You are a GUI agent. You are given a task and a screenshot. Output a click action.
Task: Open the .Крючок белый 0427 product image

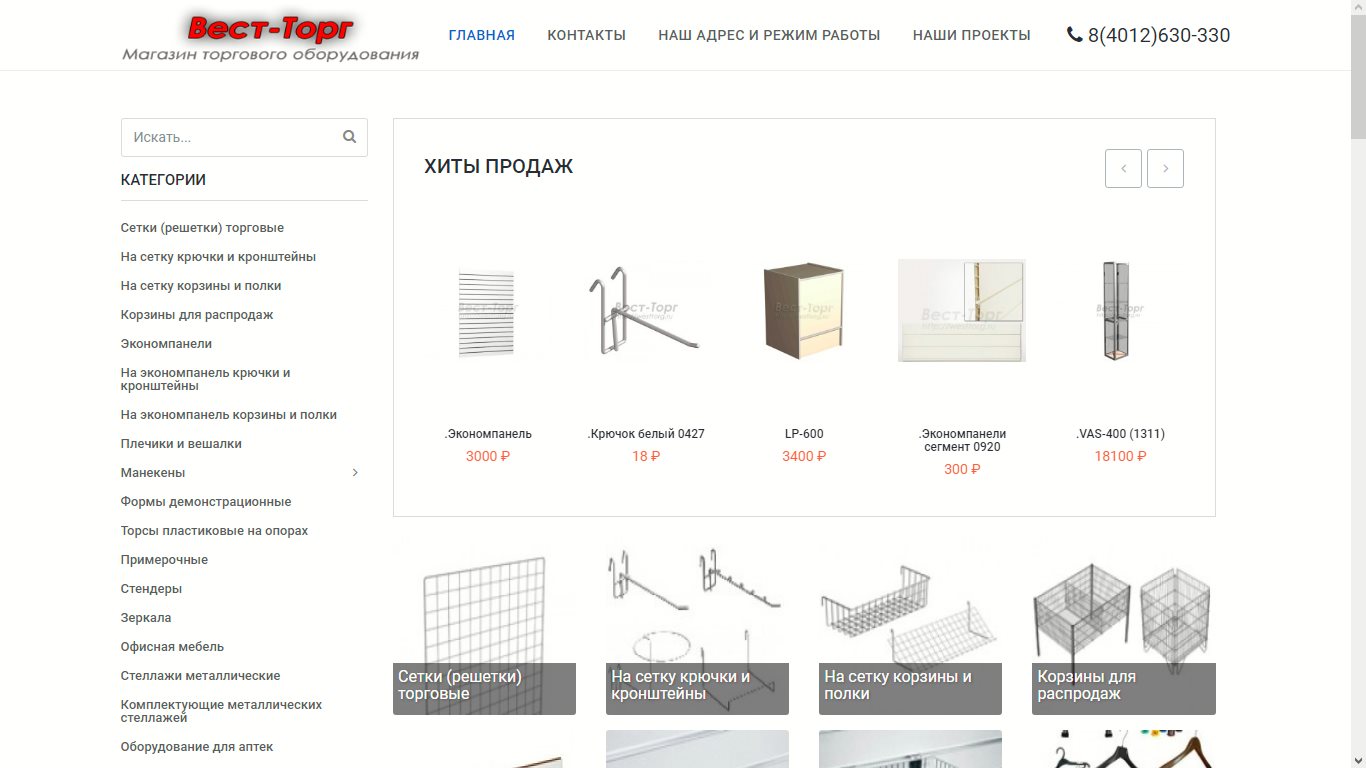pyautogui.click(x=645, y=310)
